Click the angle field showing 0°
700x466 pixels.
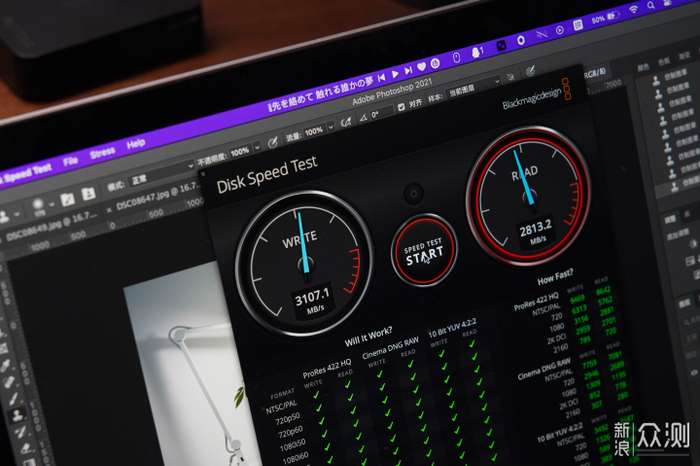click(381, 112)
